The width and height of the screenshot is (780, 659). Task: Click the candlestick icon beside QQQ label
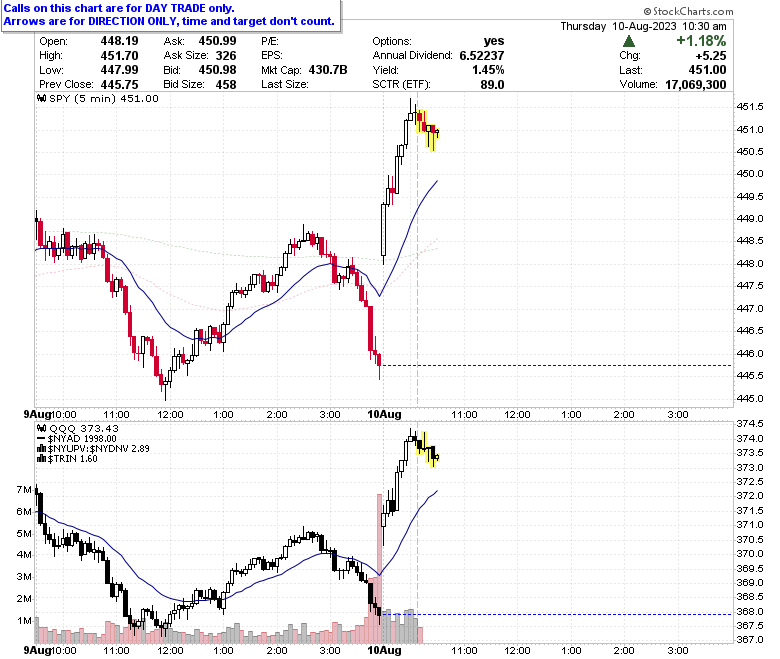(42, 428)
